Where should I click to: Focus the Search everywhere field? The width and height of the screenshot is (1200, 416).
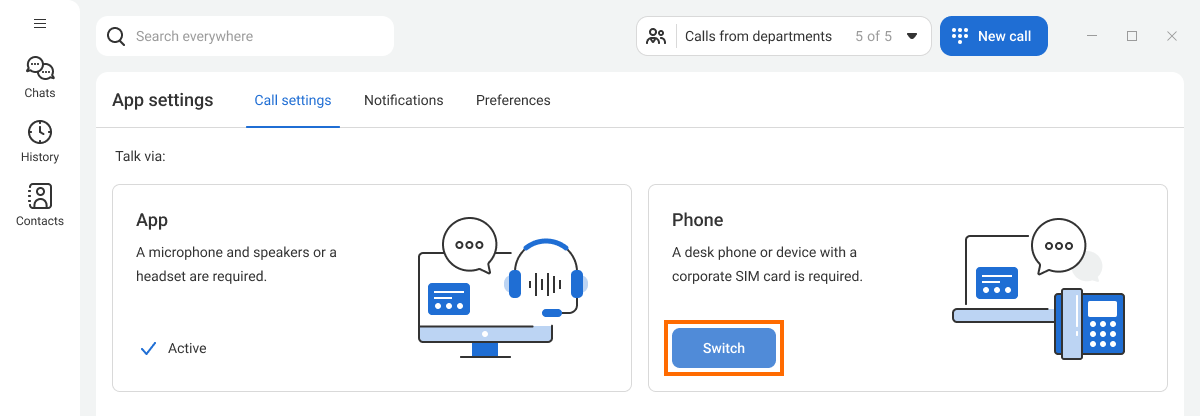pyautogui.click(x=245, y=36)
